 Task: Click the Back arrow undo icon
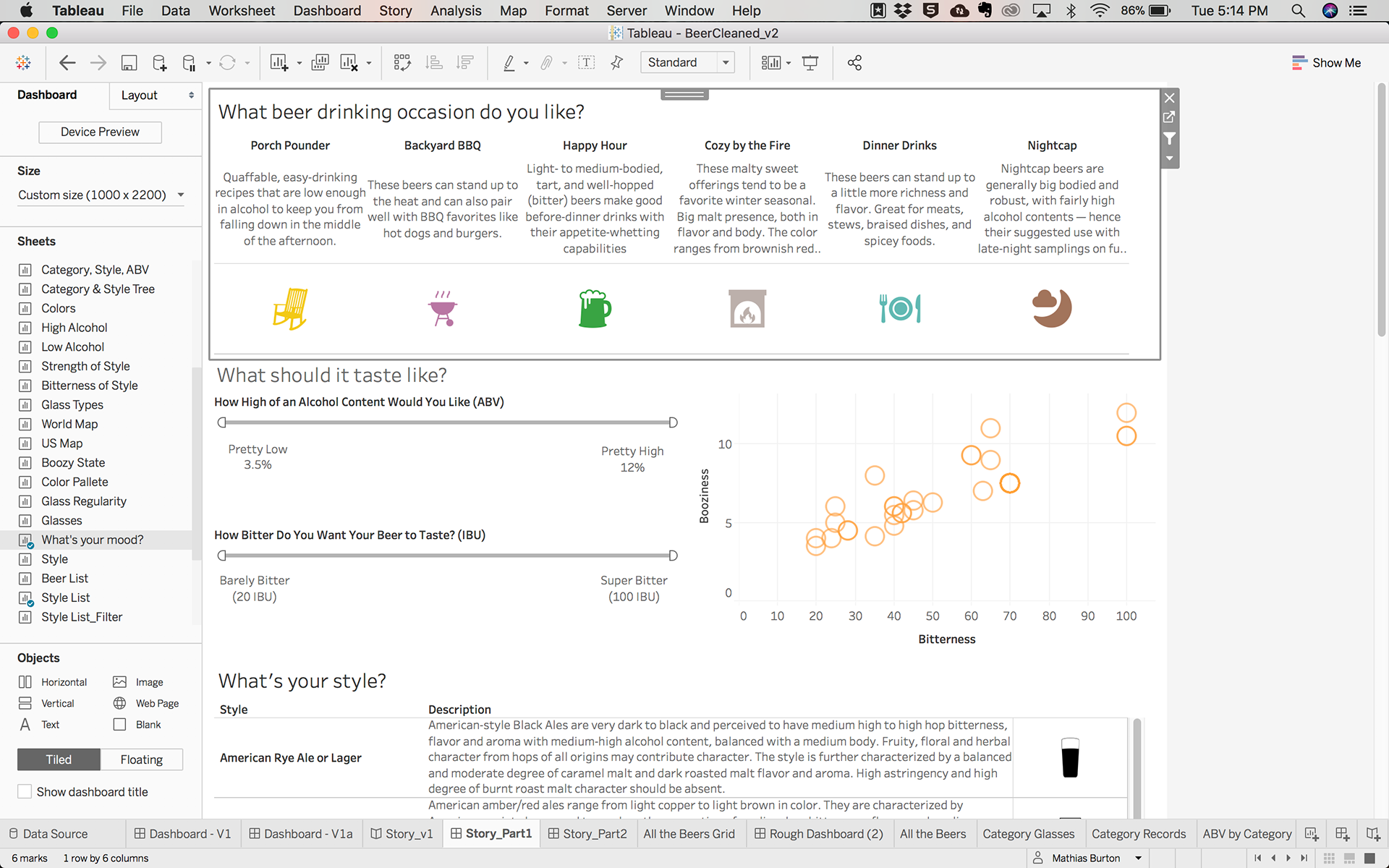click(x=67, y=63)
